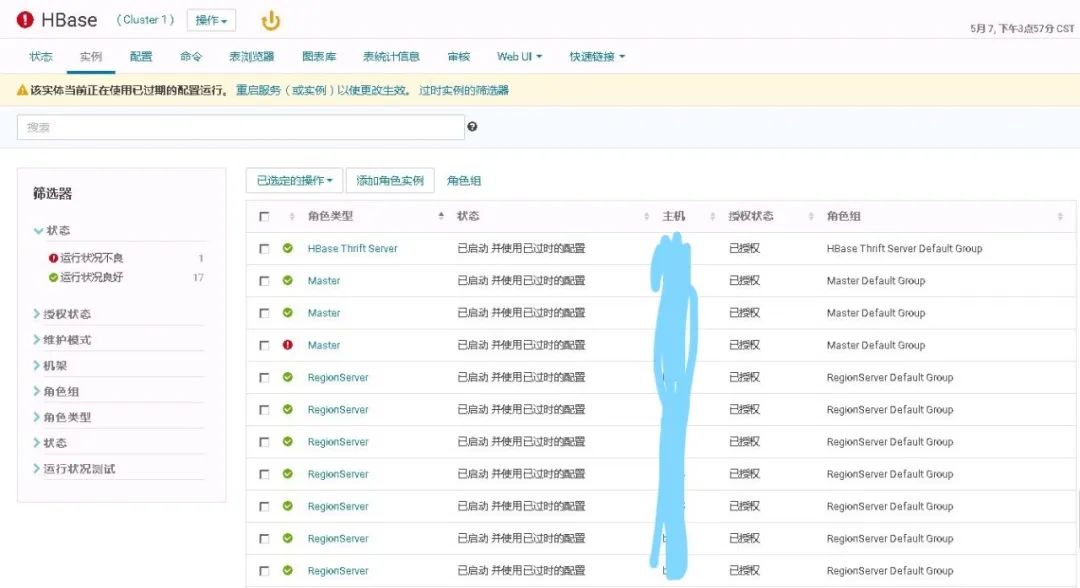Expand the 机架 filter
This screenshot has width=1080, height=588.
pyautogui.click(x=50, y=366)
